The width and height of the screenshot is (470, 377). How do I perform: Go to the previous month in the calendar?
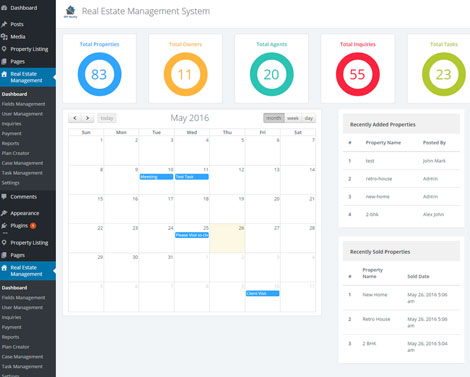(x=75, y=118)
